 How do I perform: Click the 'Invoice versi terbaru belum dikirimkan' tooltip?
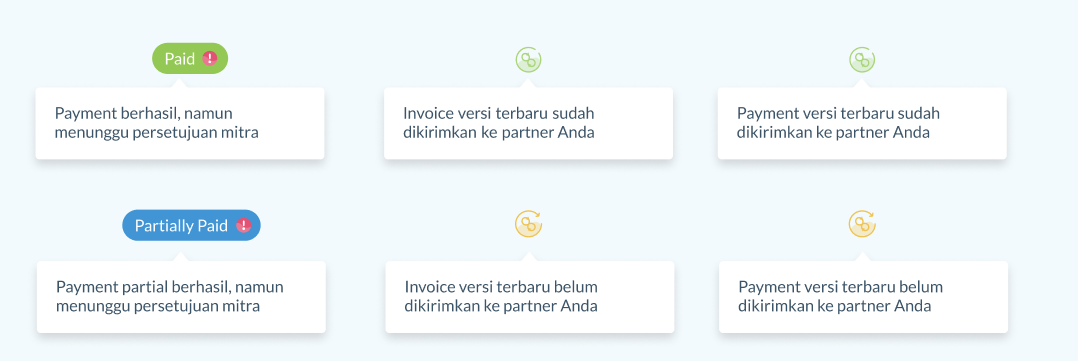coord(529,297)
